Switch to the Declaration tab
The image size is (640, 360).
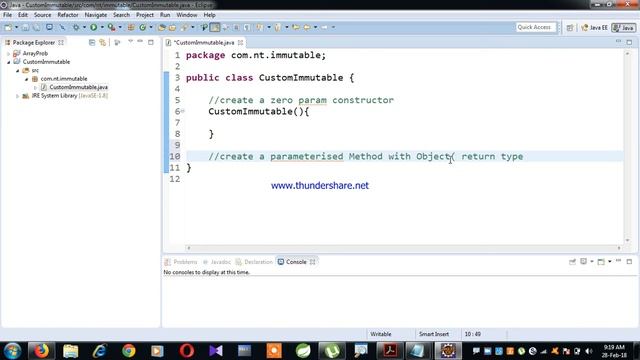[x=254, y=262]
